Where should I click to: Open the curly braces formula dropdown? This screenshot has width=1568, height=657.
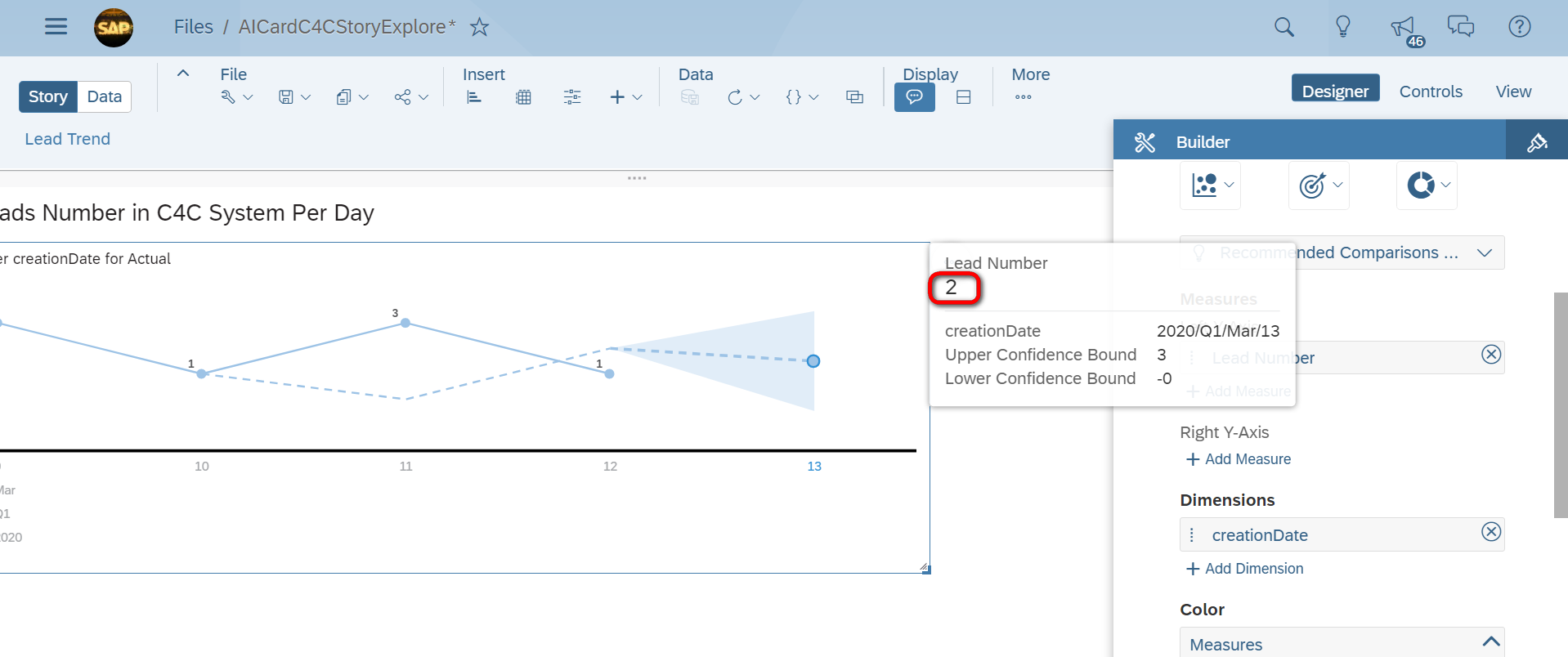(x=802, y=97)
